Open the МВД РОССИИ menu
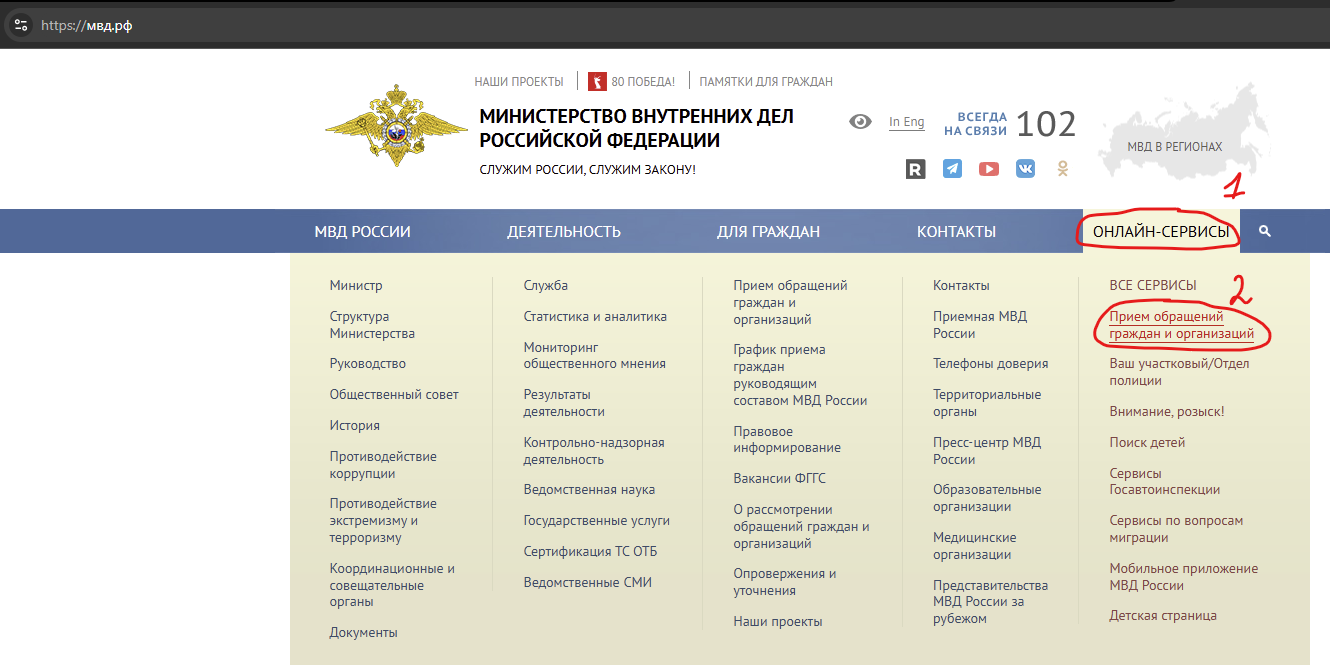Viewport: 1330px width, 669px height. click(x=362, y=231)
